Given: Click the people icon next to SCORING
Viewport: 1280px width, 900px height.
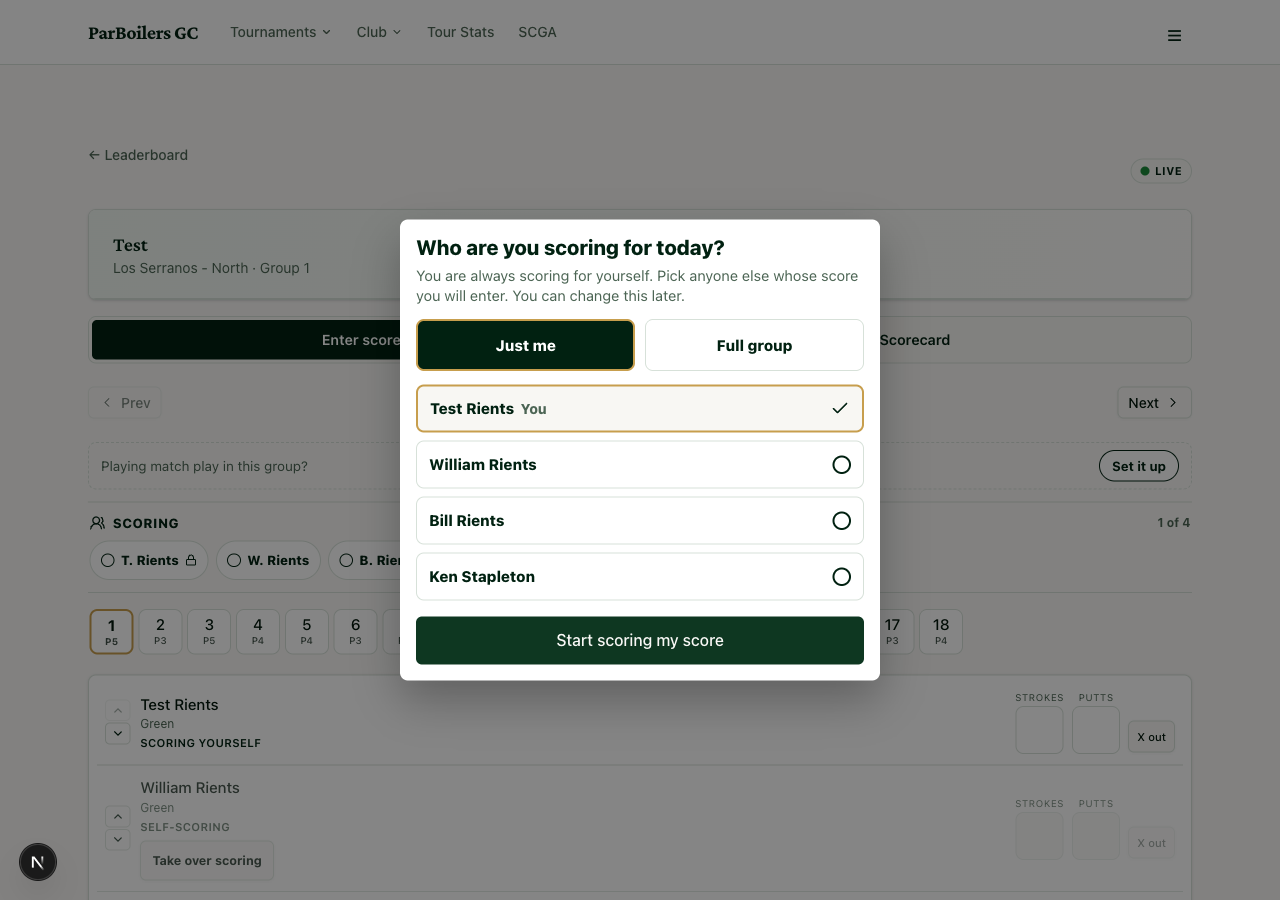Looking at the screenshot, I should (97, 523).
